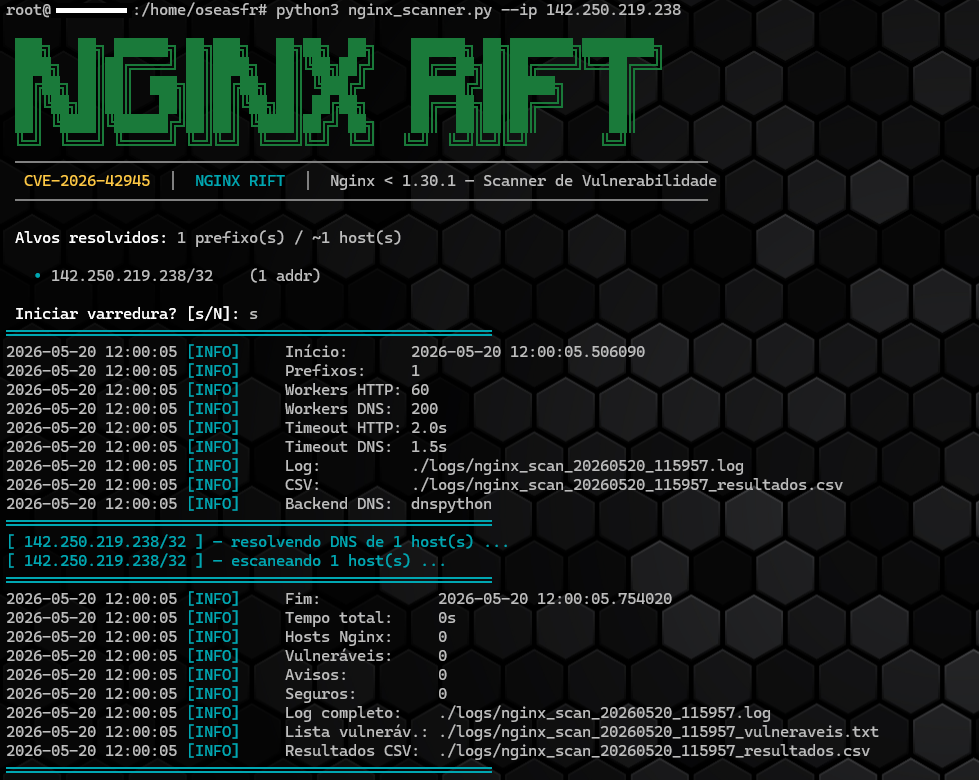Select 'Nginx < 1.30.1 – Scanner de Vulnerabilidade'
979x780 pixels.
pyautogui.click(x=523, y=181)
